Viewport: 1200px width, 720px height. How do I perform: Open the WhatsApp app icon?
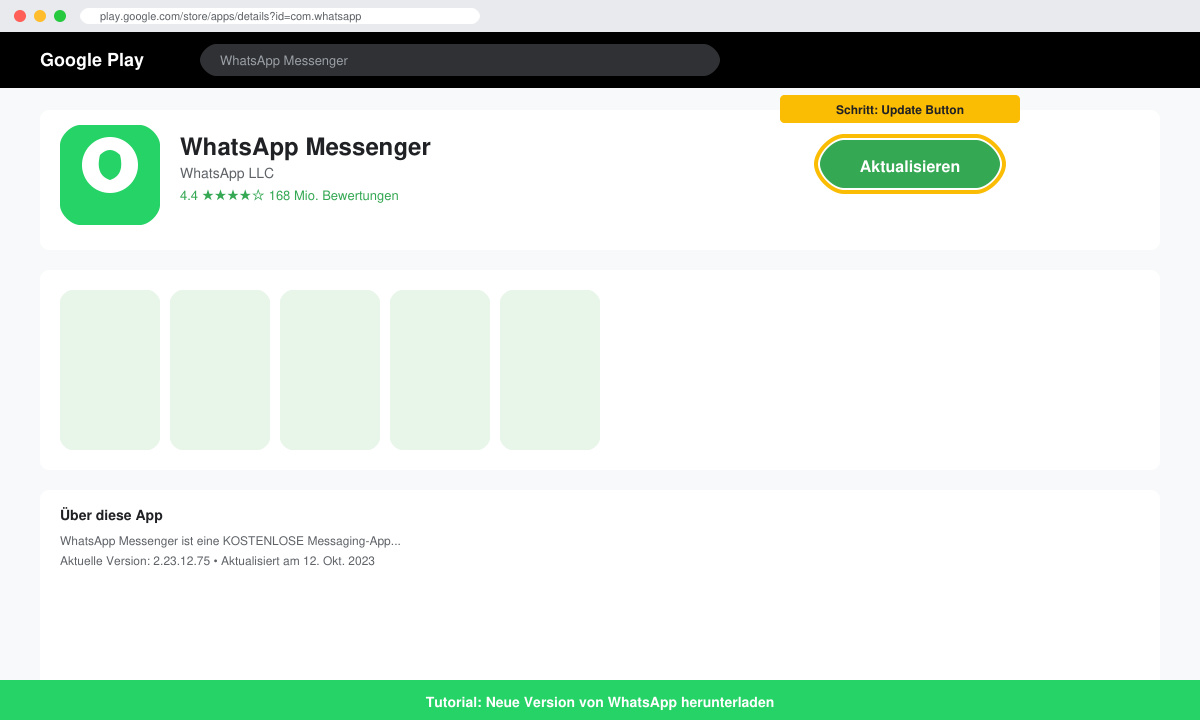click(x=110, y=175)
